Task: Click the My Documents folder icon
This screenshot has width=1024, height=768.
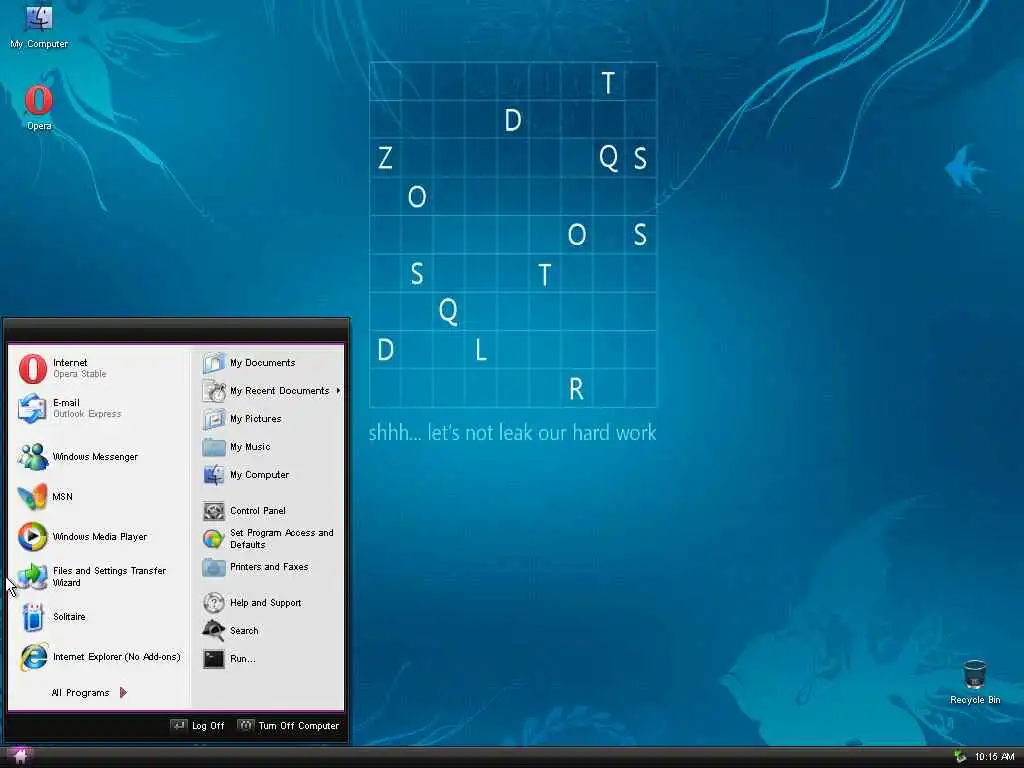Action: [214, 362]
